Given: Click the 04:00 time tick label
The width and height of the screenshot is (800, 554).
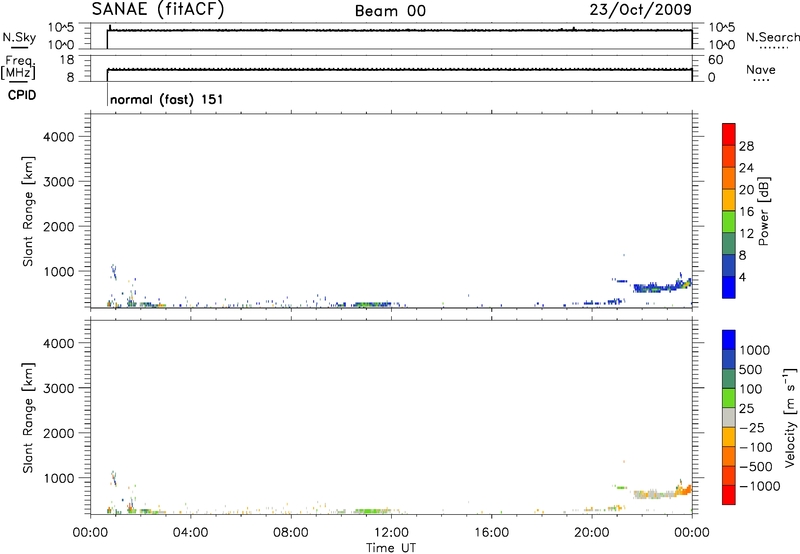Looking at the screenshot, I should click(190, 533).
